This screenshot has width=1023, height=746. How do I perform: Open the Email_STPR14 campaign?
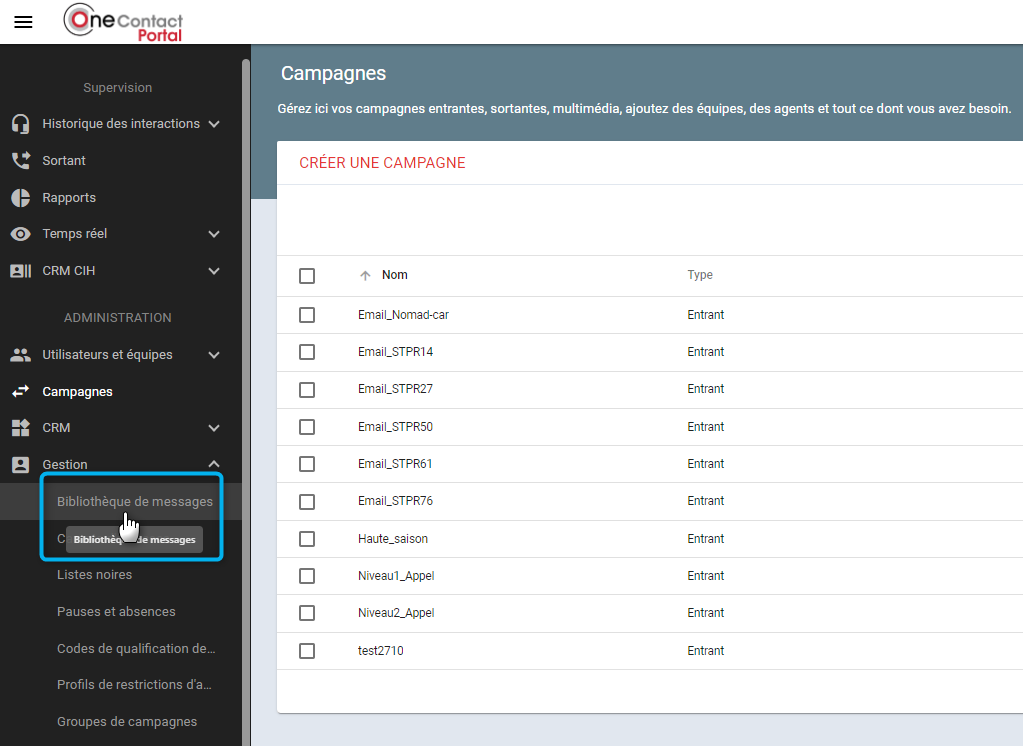[x=395, y=352]
